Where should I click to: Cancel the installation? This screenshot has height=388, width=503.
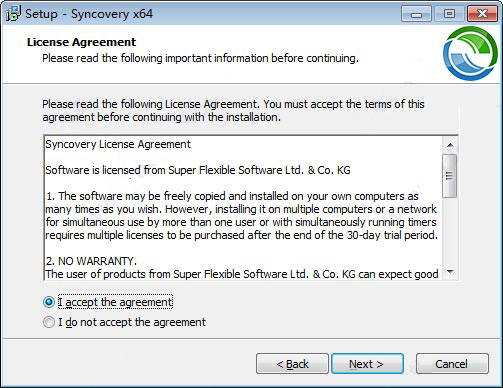click(x=452, y=364)
